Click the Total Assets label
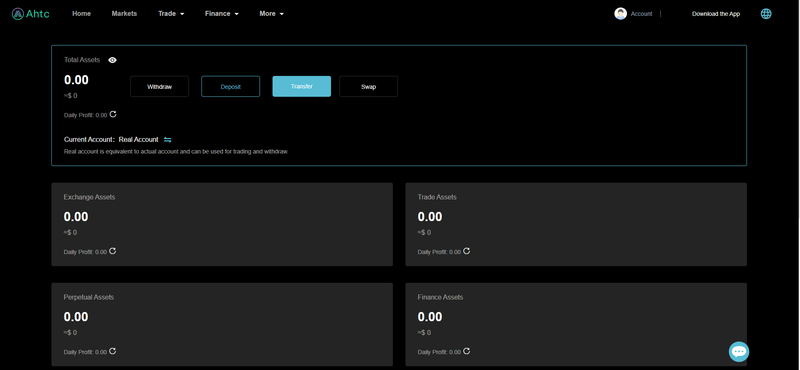 (x=82, y=60)
